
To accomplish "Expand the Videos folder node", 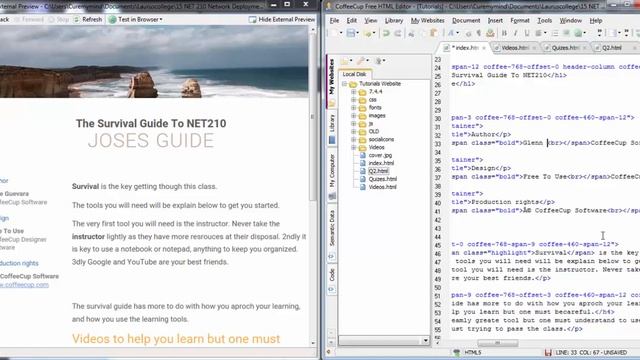I will click(x=353, y=147).
